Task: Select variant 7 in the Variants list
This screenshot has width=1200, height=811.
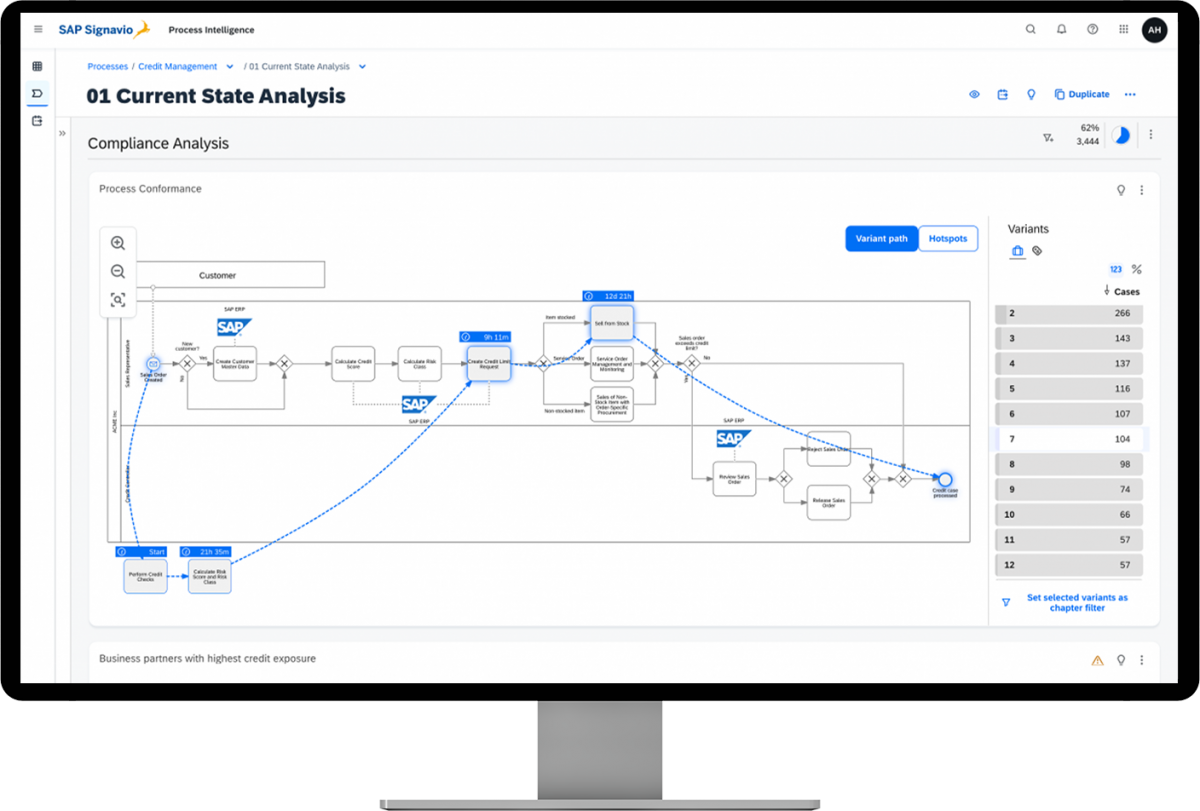Action: pos(1068,439)
